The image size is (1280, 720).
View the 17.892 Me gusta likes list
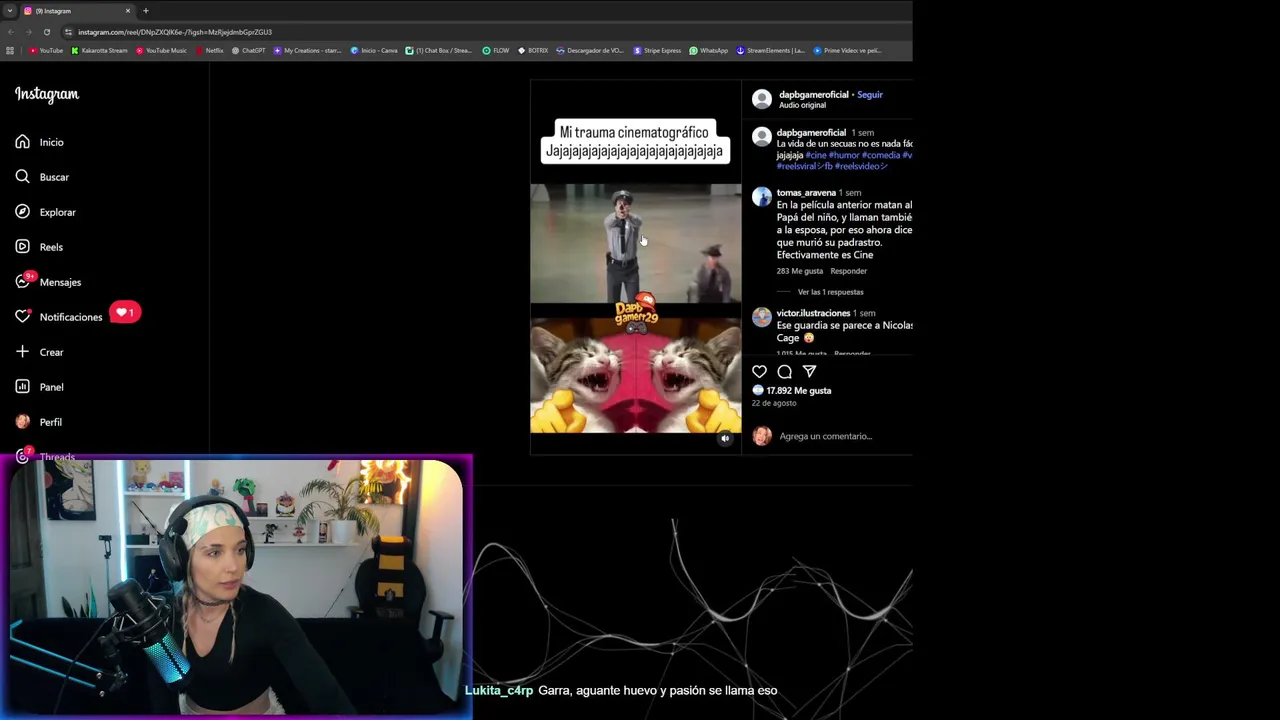798,391
